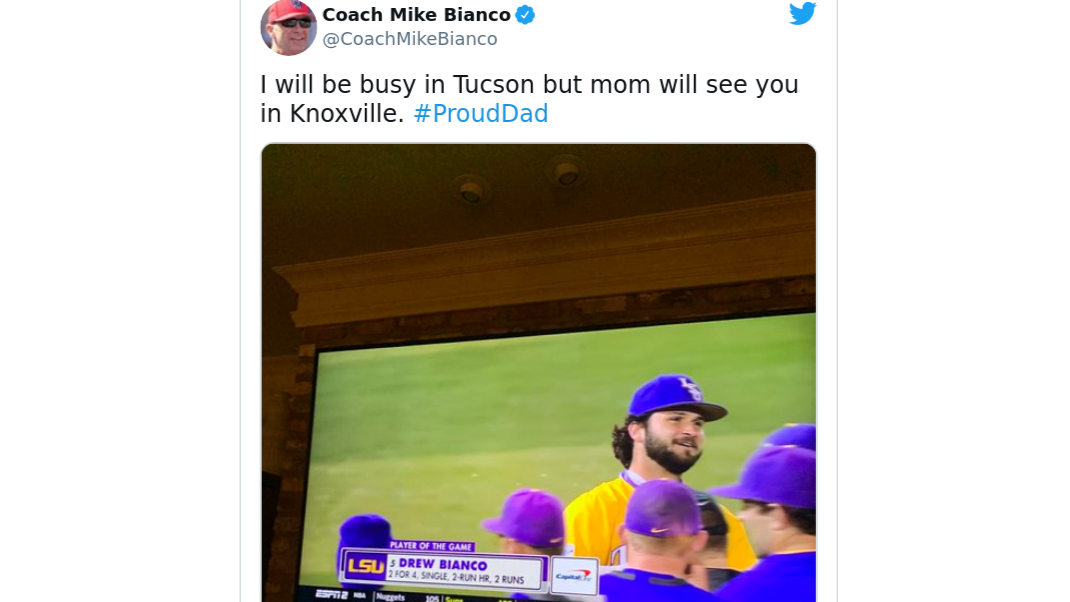
Task: Click the blue verified badge
Action: click(525, 15)
